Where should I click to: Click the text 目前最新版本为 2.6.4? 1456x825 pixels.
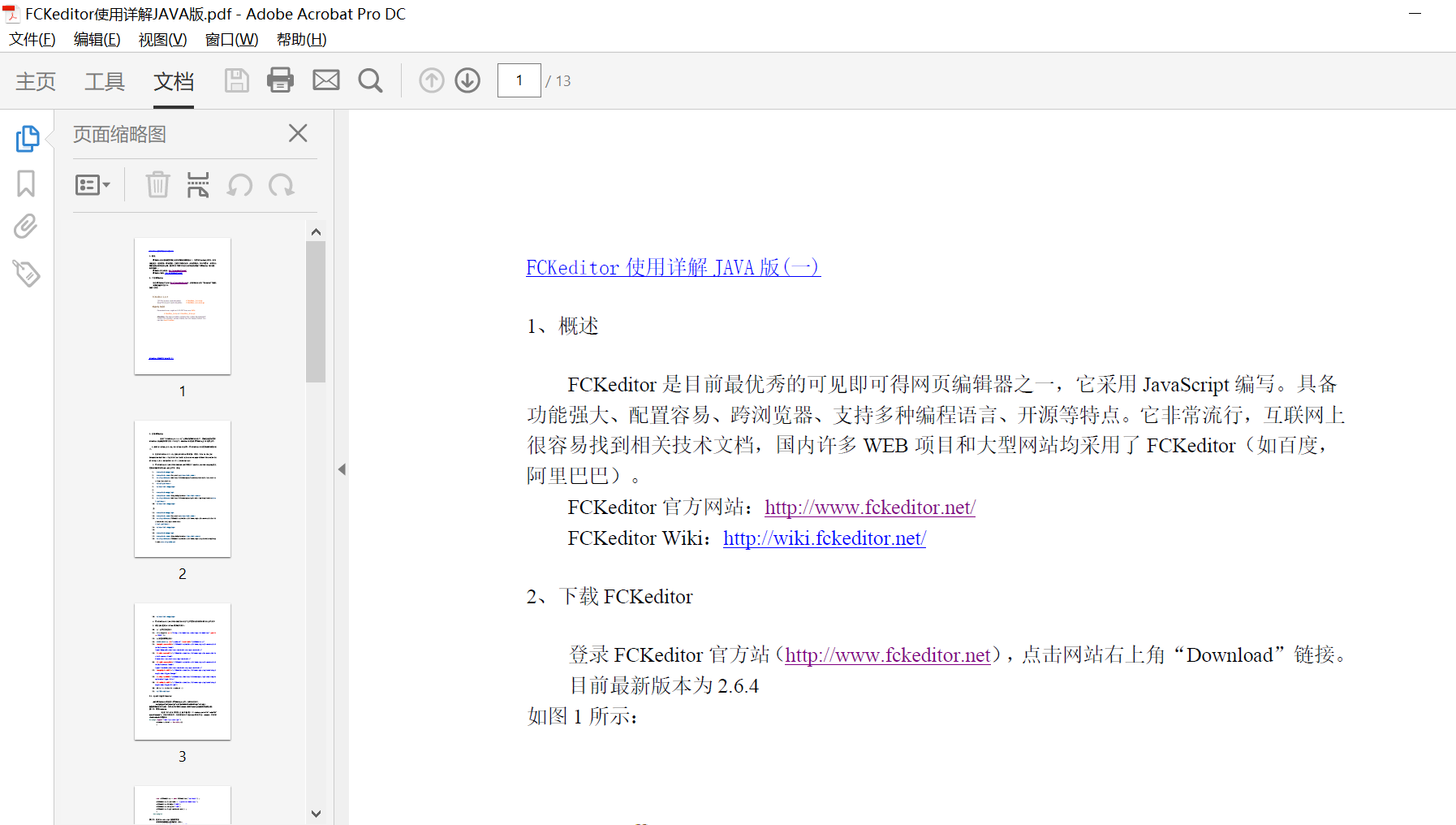(x=664, y=686)
